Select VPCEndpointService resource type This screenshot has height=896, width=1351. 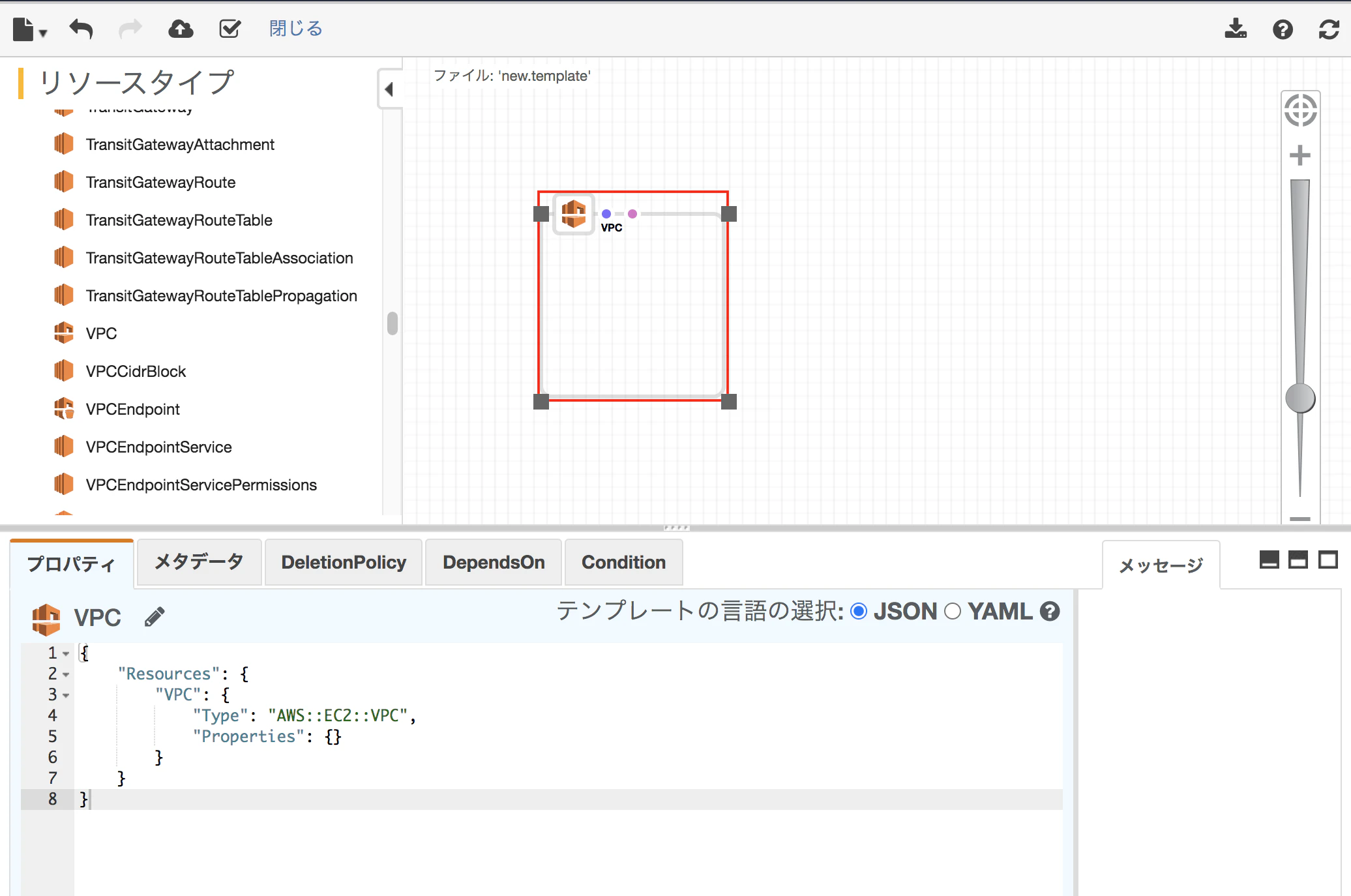(158, 447)
